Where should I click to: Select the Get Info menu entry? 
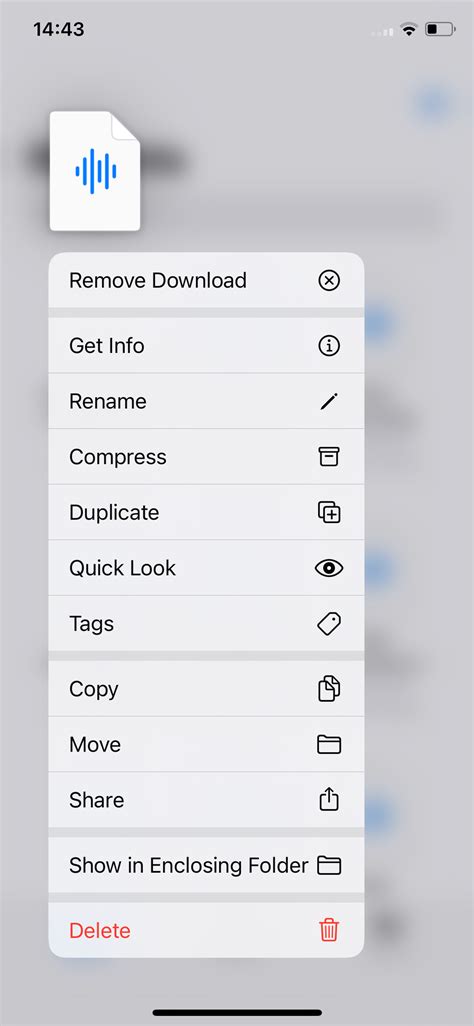pyautogui.click(x=206, y=345)
